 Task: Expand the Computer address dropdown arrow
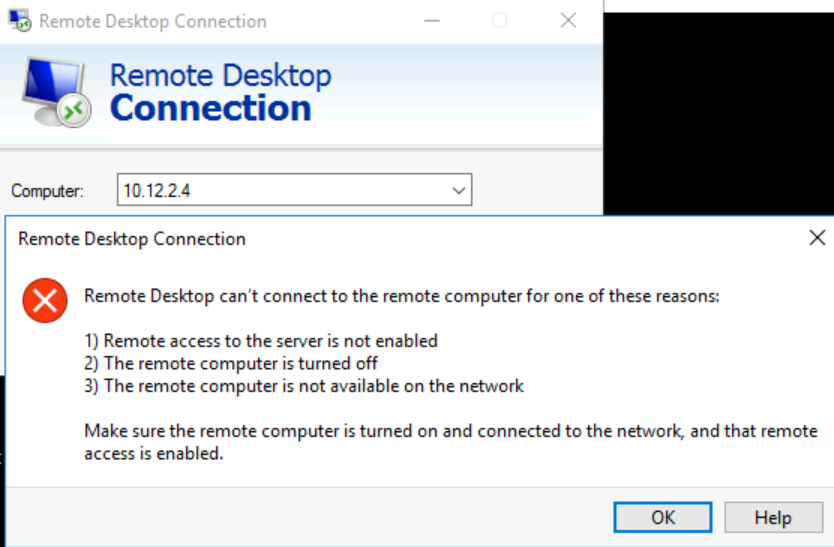pyautogui.click(x=458, y=190)
